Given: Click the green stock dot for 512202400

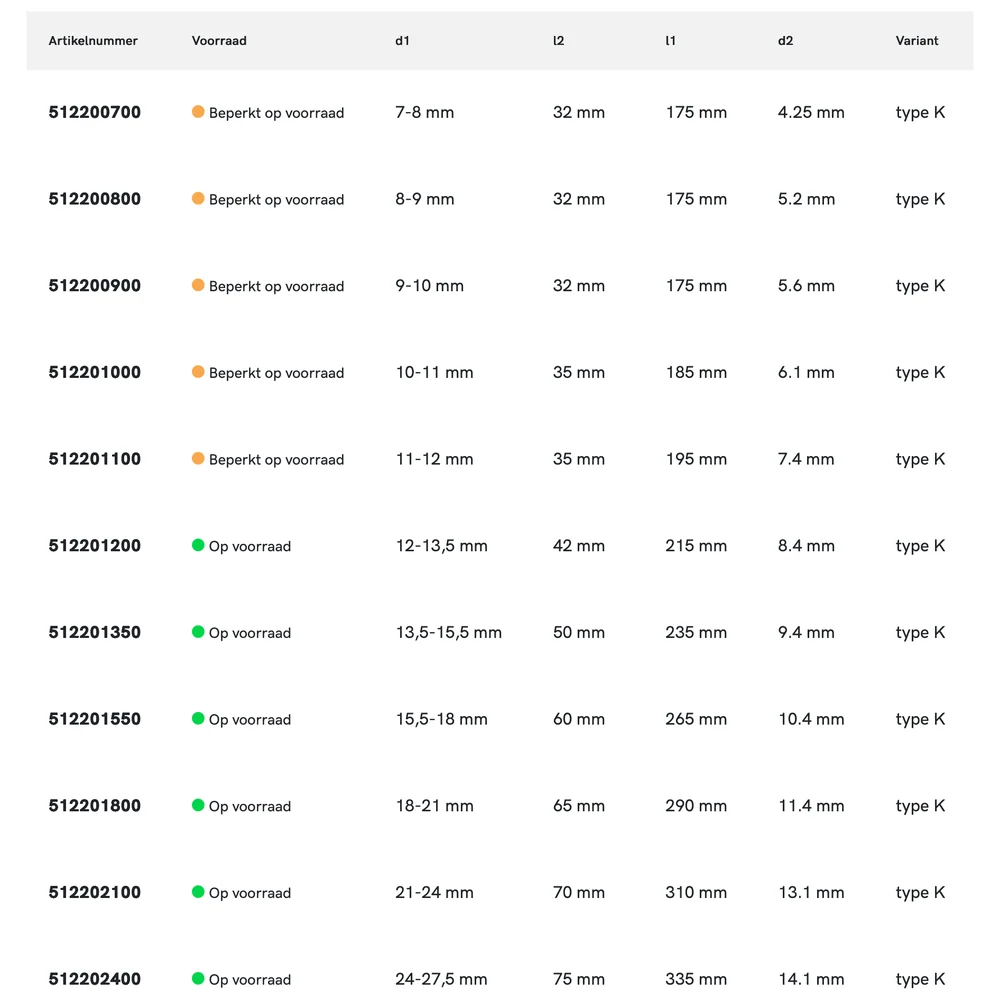Looking at the screenshot, I should [198, 979].
